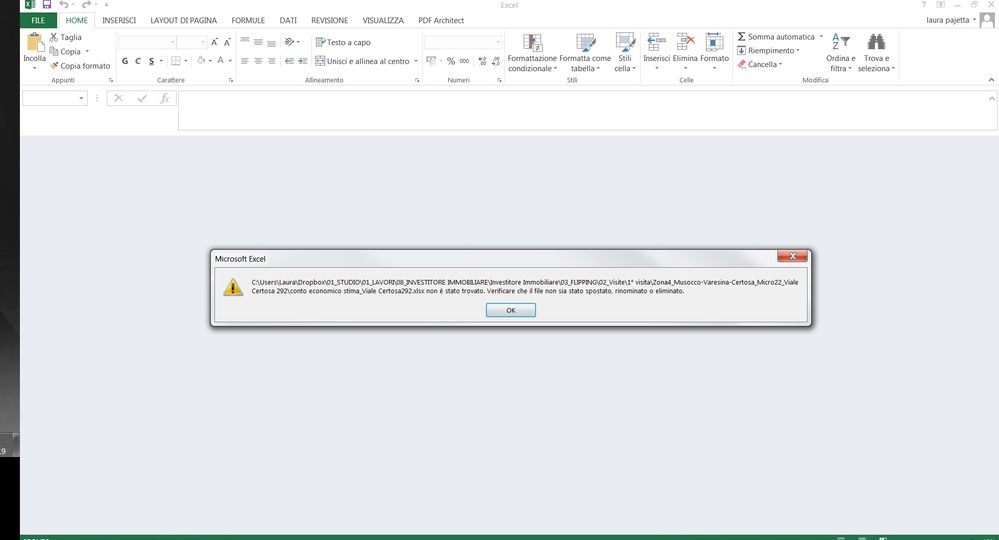Click the text orientation icon
Image resolution: width=999 pixels, height=540 pixels.
coord(289,42)
